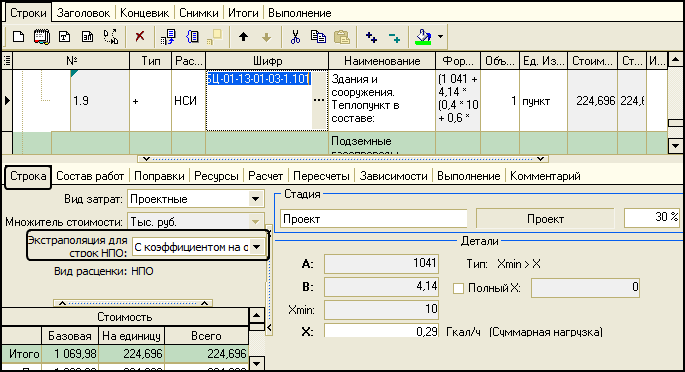Click the grid list icon in header corner
Screen dimensions: 685x372
pyautogui.click(x=7, y=61)
